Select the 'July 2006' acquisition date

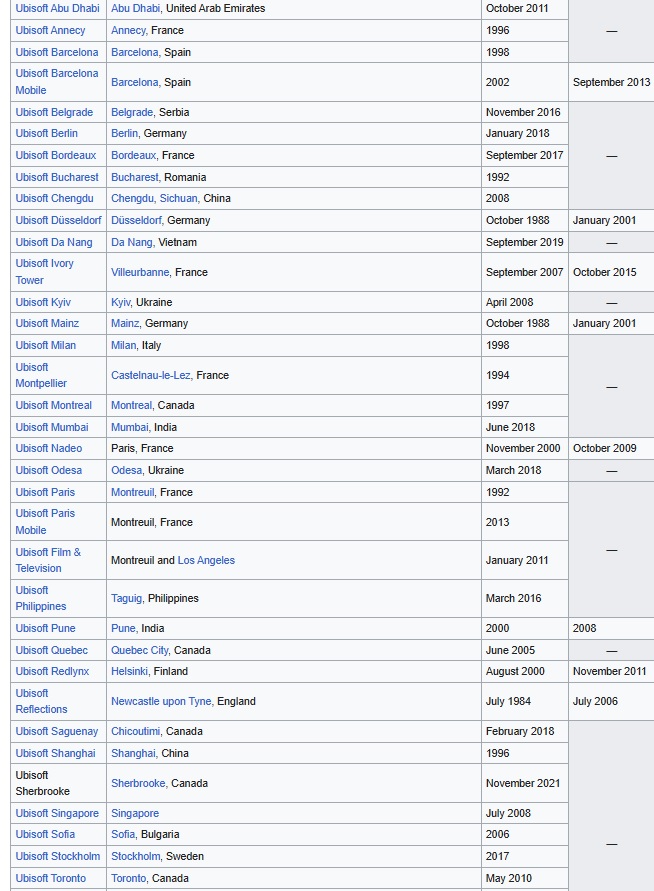595,701
